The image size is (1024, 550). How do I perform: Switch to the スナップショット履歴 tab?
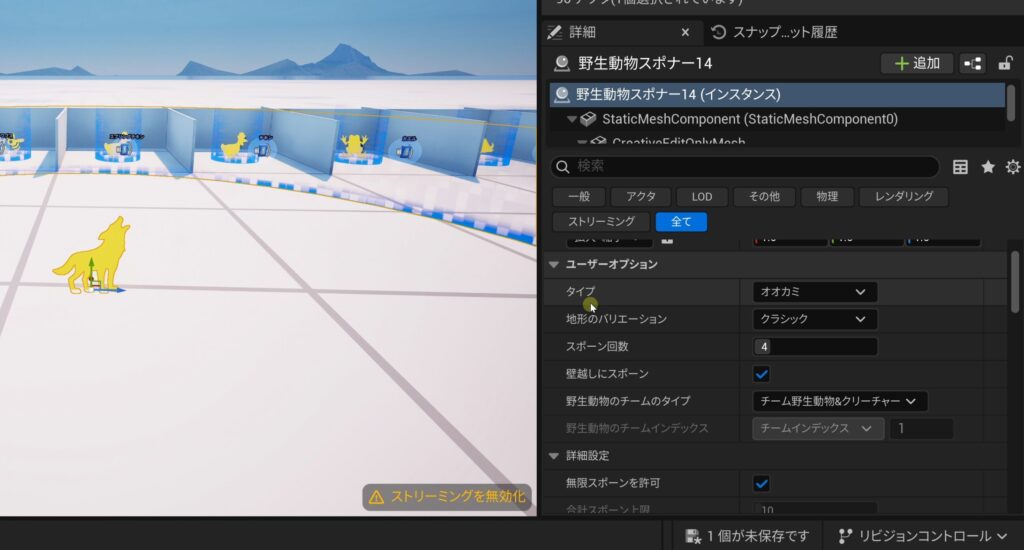774,32
